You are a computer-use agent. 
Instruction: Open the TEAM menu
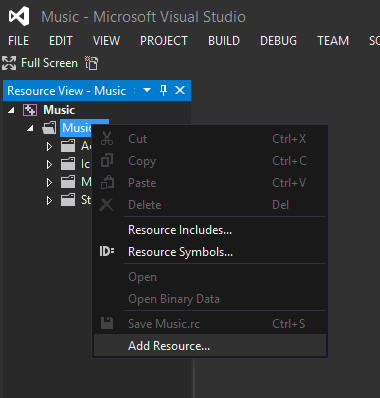pos(333,41)
